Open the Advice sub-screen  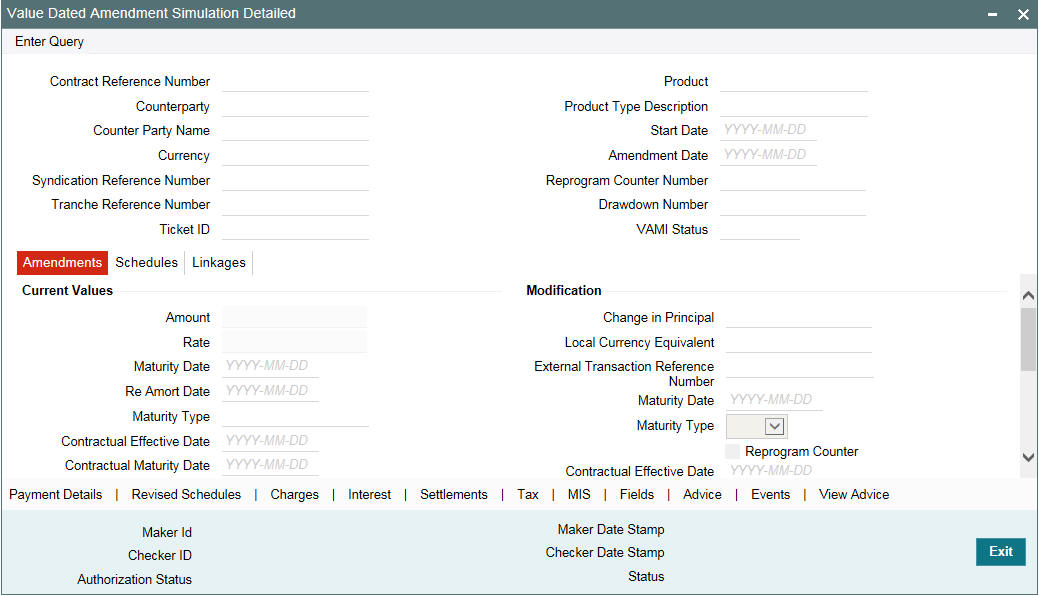[x=702, y=495]
